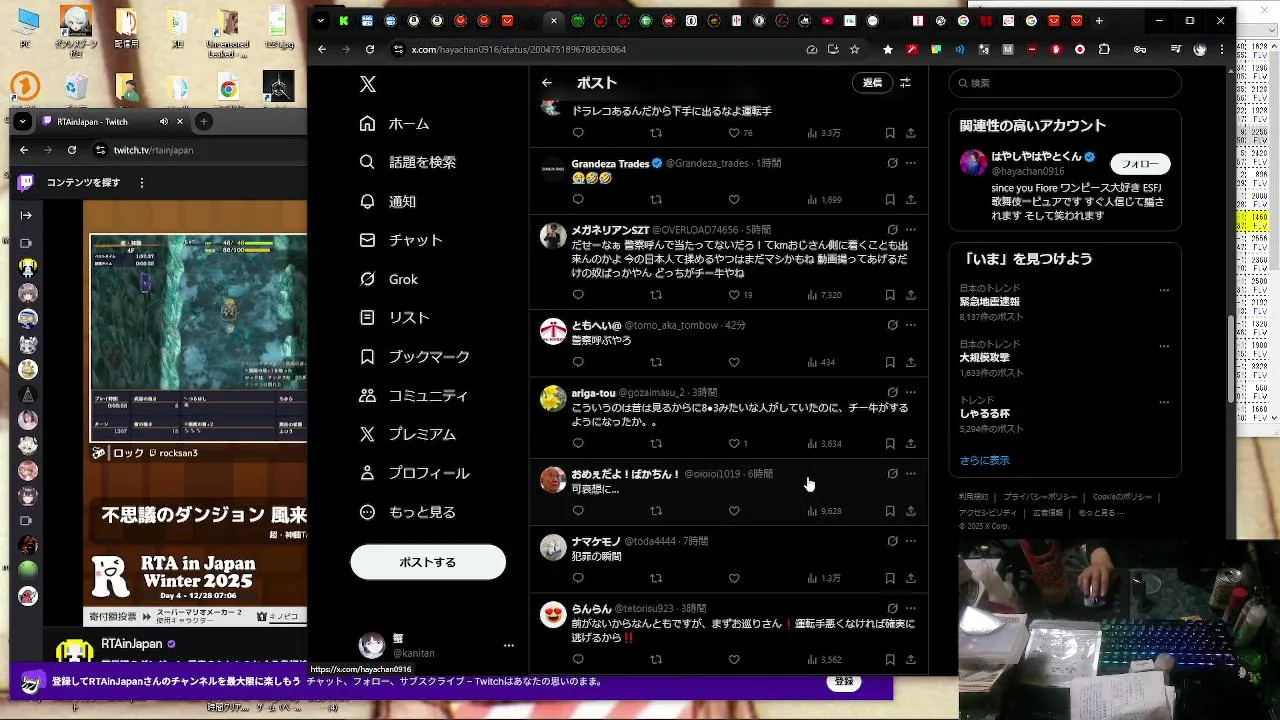The height and width of the screenshot is (720, 1280).
Task: Open Twitch logo home icon
Action: click(x=26, y=183)
